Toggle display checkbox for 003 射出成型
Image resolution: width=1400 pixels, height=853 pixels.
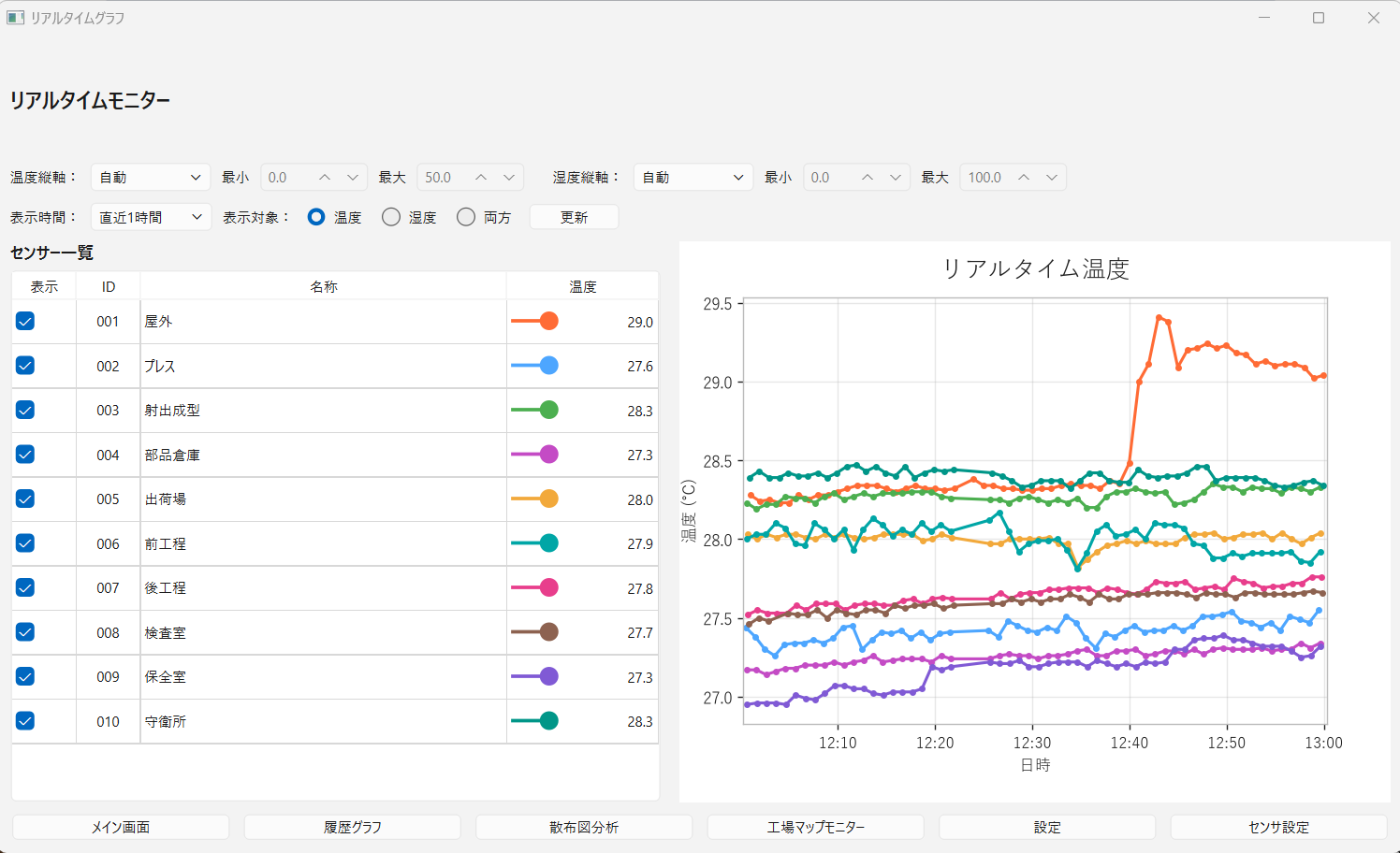point(25,410)
